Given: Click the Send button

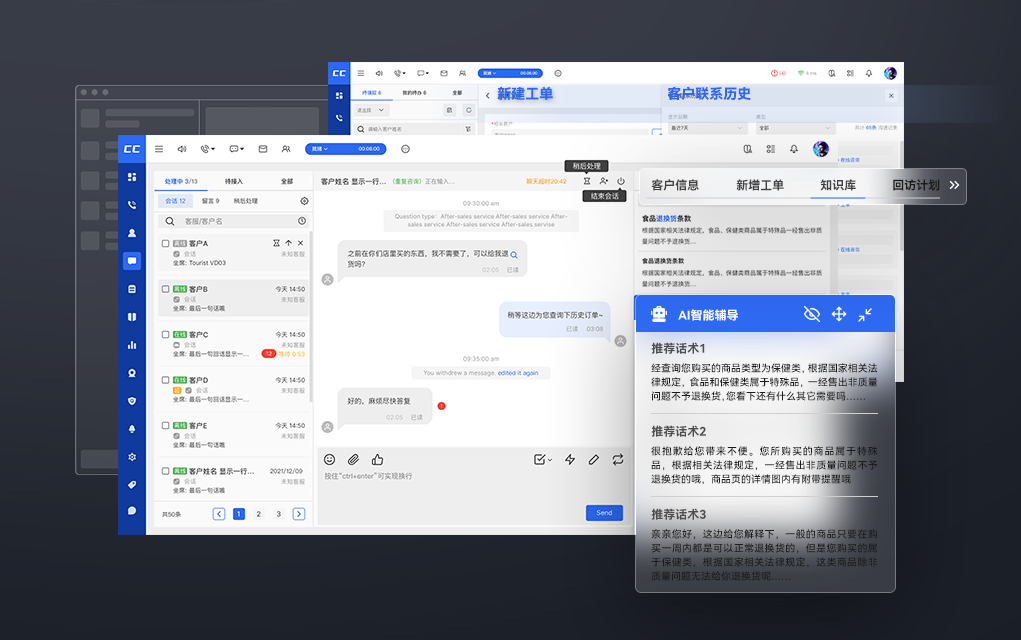Looking at the screenshot, I should coord(604,512).
